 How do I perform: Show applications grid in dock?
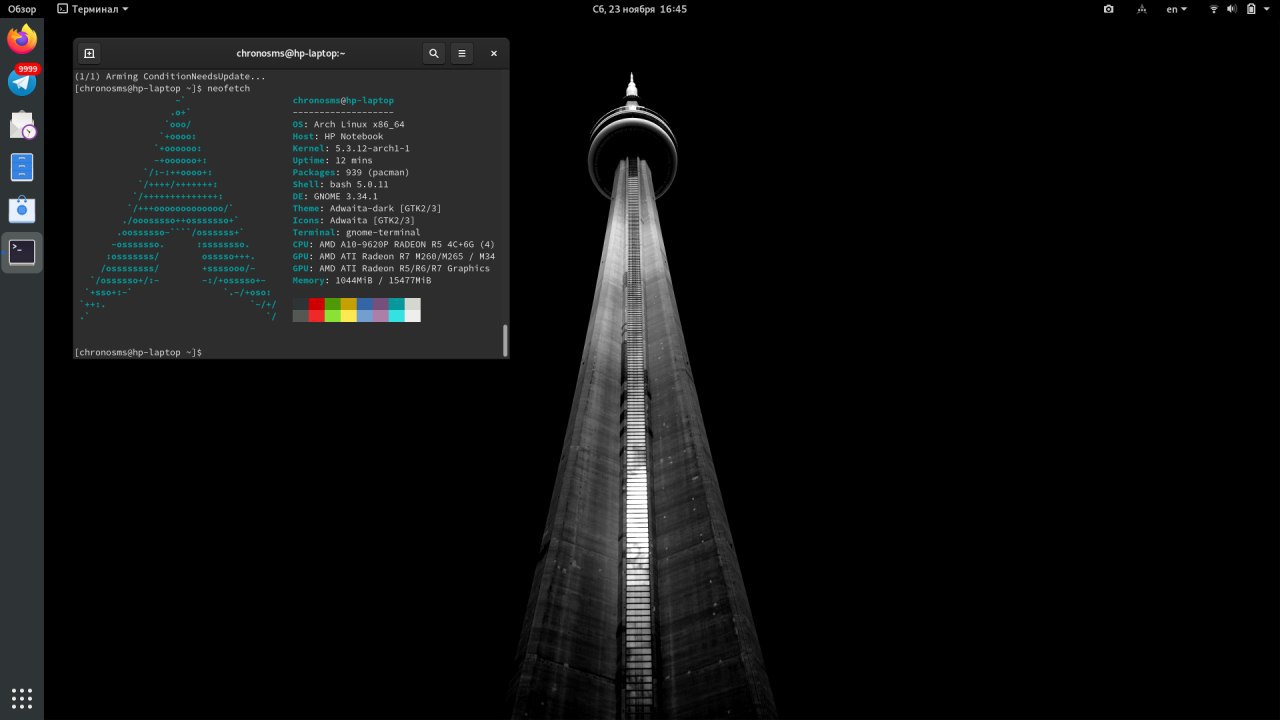pos(22,697)
